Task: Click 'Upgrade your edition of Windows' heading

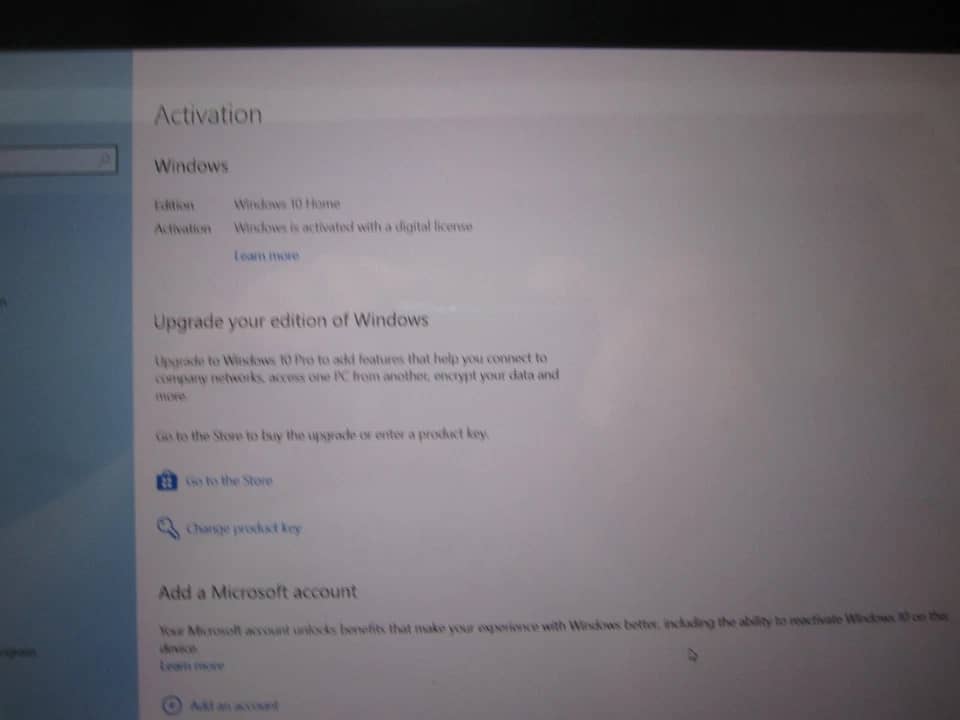Action: [291, 321]
